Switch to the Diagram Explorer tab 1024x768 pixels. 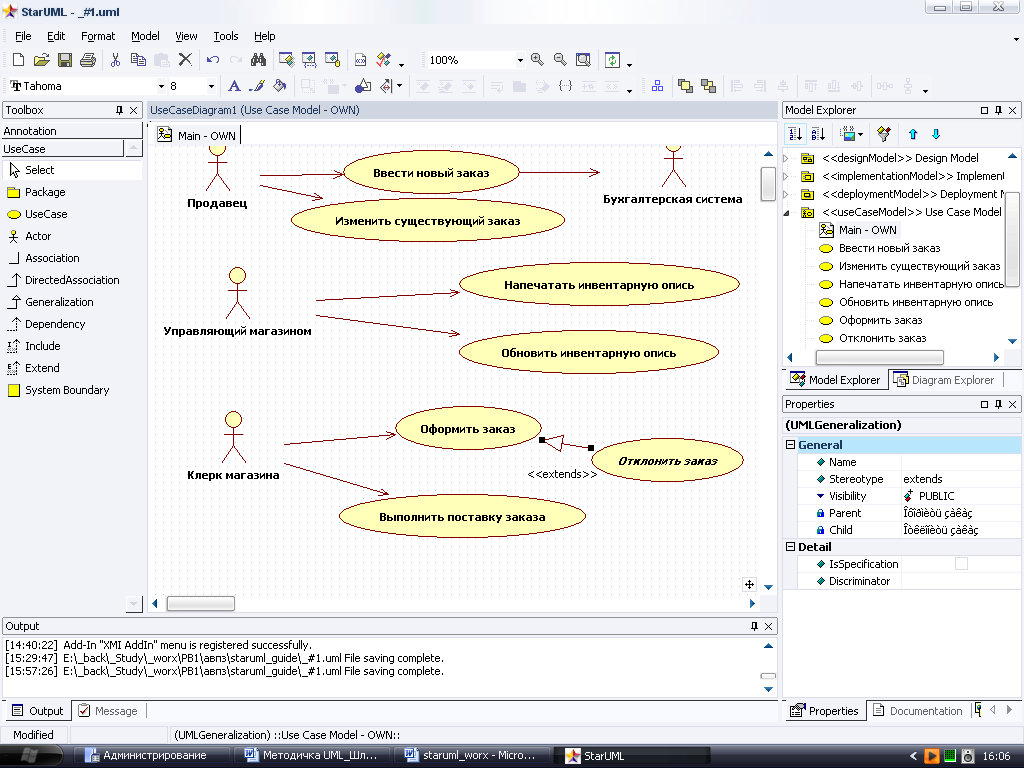[x=944, y=380]
